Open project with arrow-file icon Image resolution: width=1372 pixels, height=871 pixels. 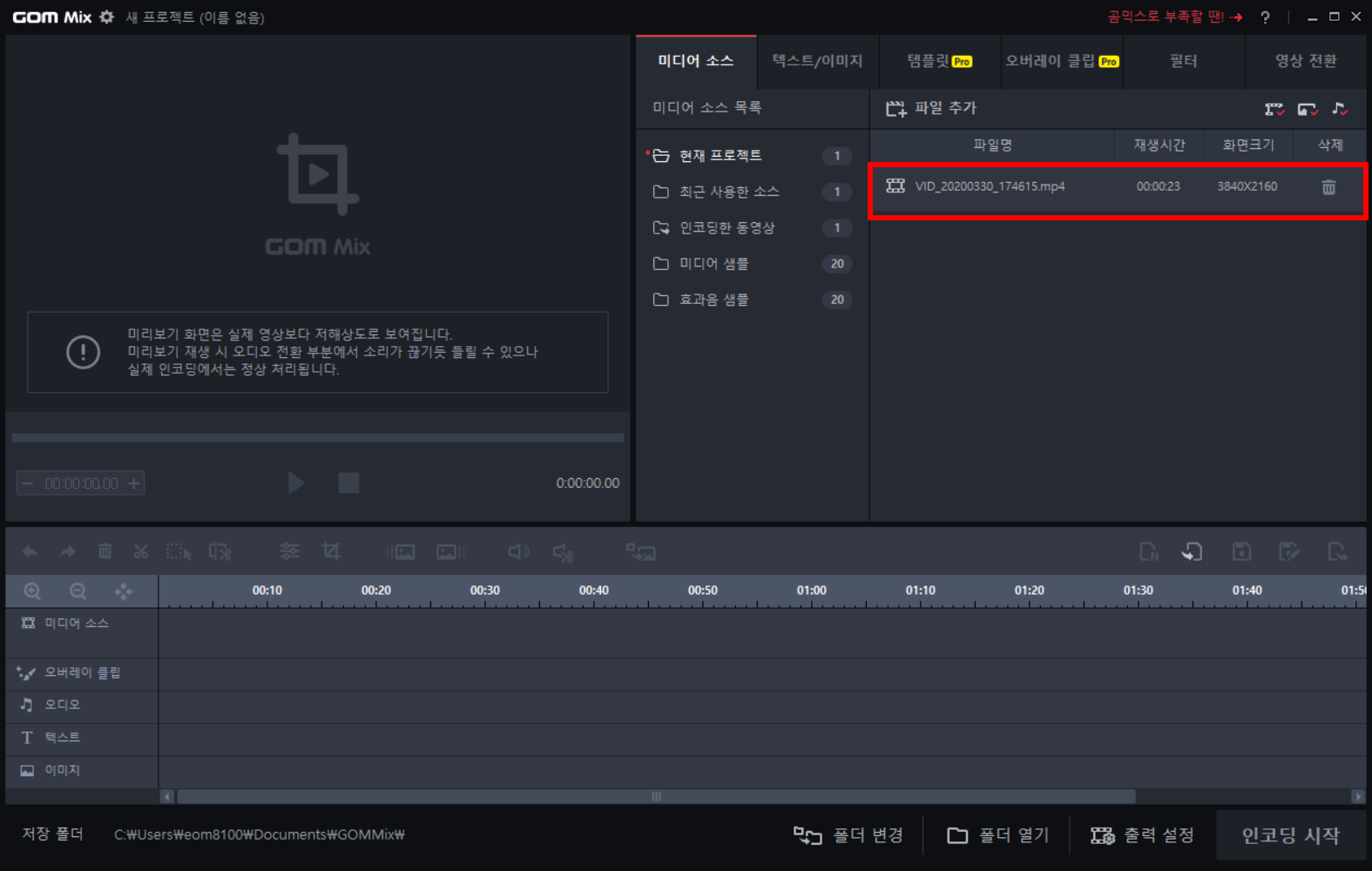(1193, 551)
